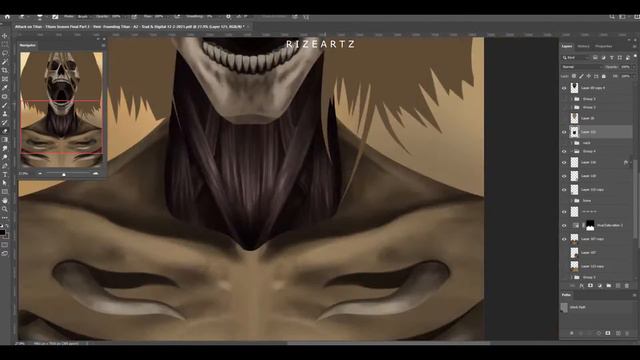
Task: Switch to the Properties tab
Action: [603, 46]
